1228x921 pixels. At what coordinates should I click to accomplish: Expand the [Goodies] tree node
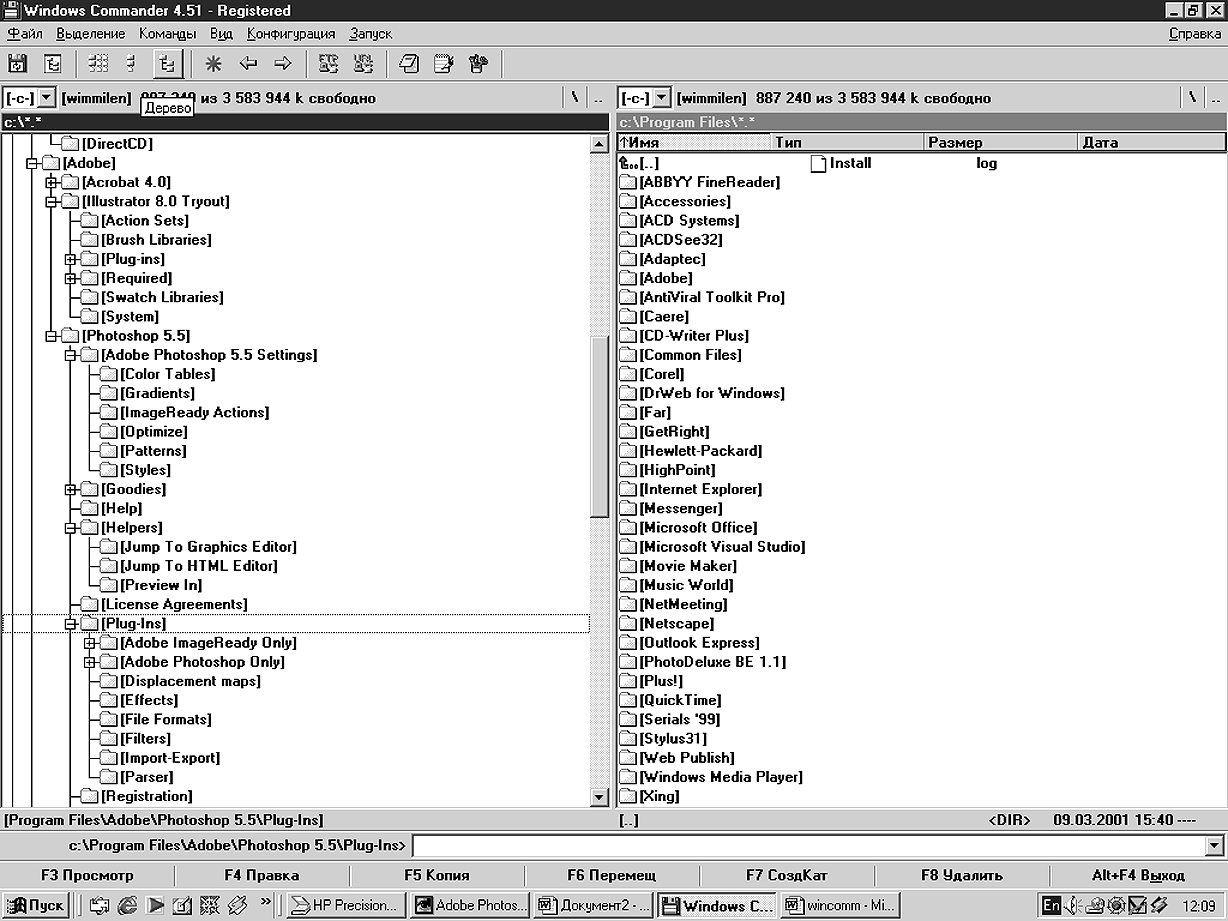(x=71, y=489)
